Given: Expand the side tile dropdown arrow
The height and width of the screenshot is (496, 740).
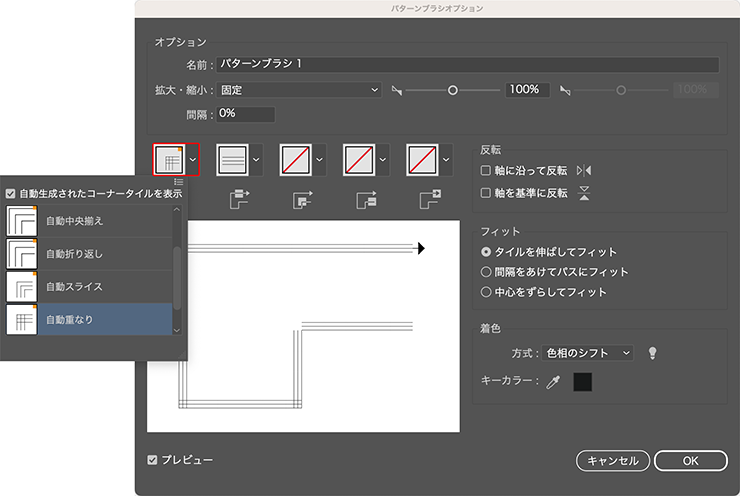Looking at the screenshot, I should 256,160.
